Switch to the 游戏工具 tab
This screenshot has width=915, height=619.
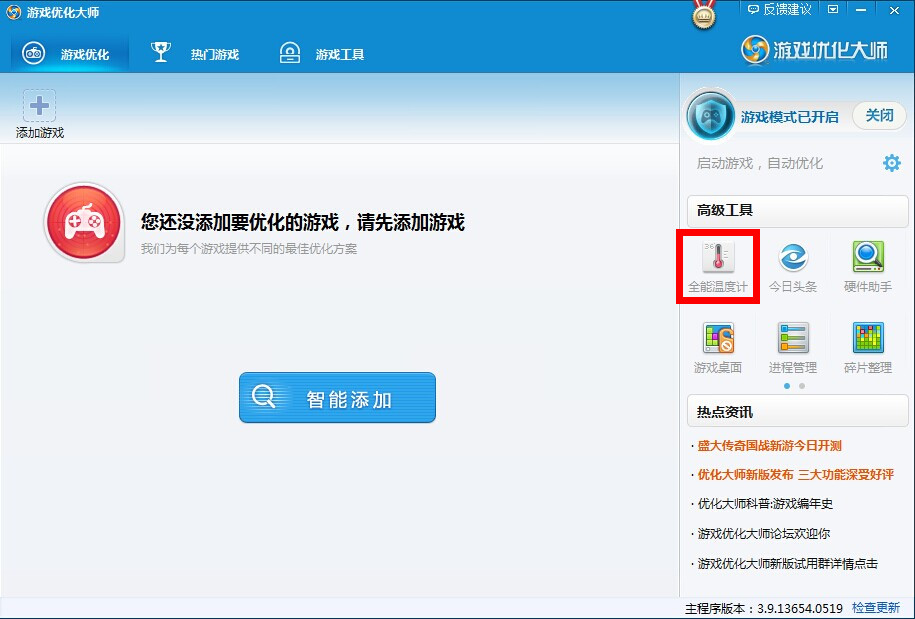[322, 54]
